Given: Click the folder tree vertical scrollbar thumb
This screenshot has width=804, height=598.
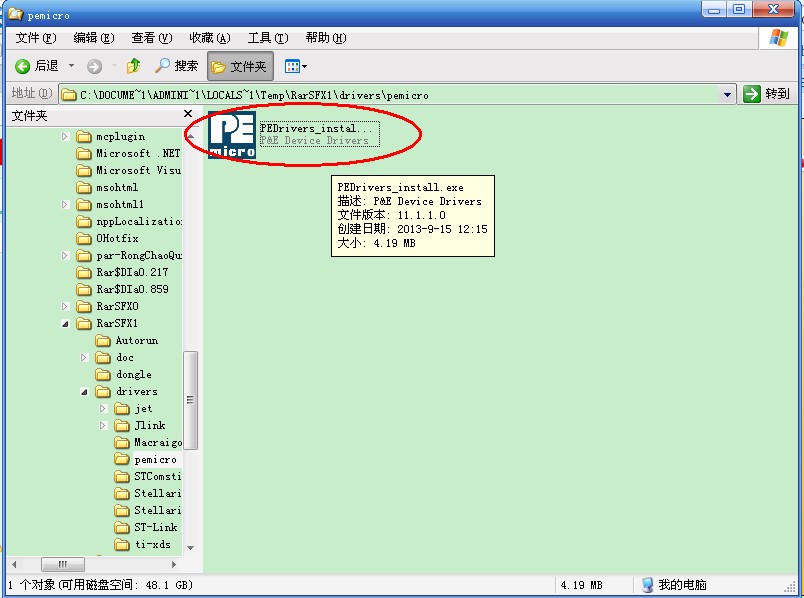Looking at the screenshot, I should click(x=190, y=400).
